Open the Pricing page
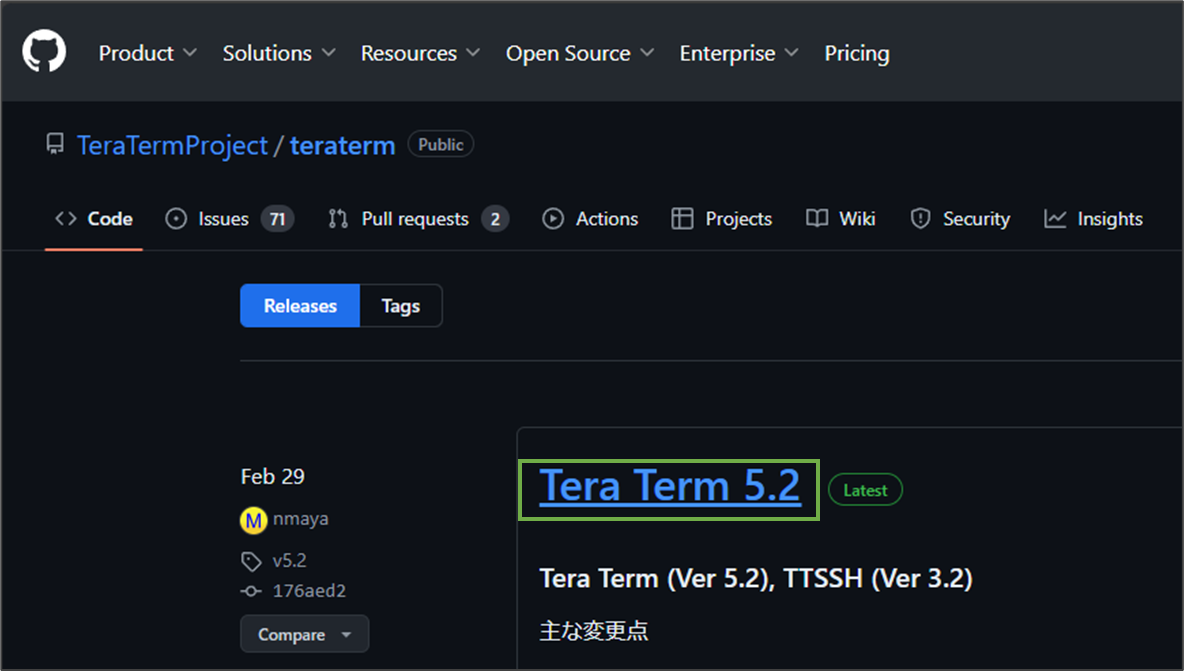This screenshot has width=1184, height=671. [856, 53]
